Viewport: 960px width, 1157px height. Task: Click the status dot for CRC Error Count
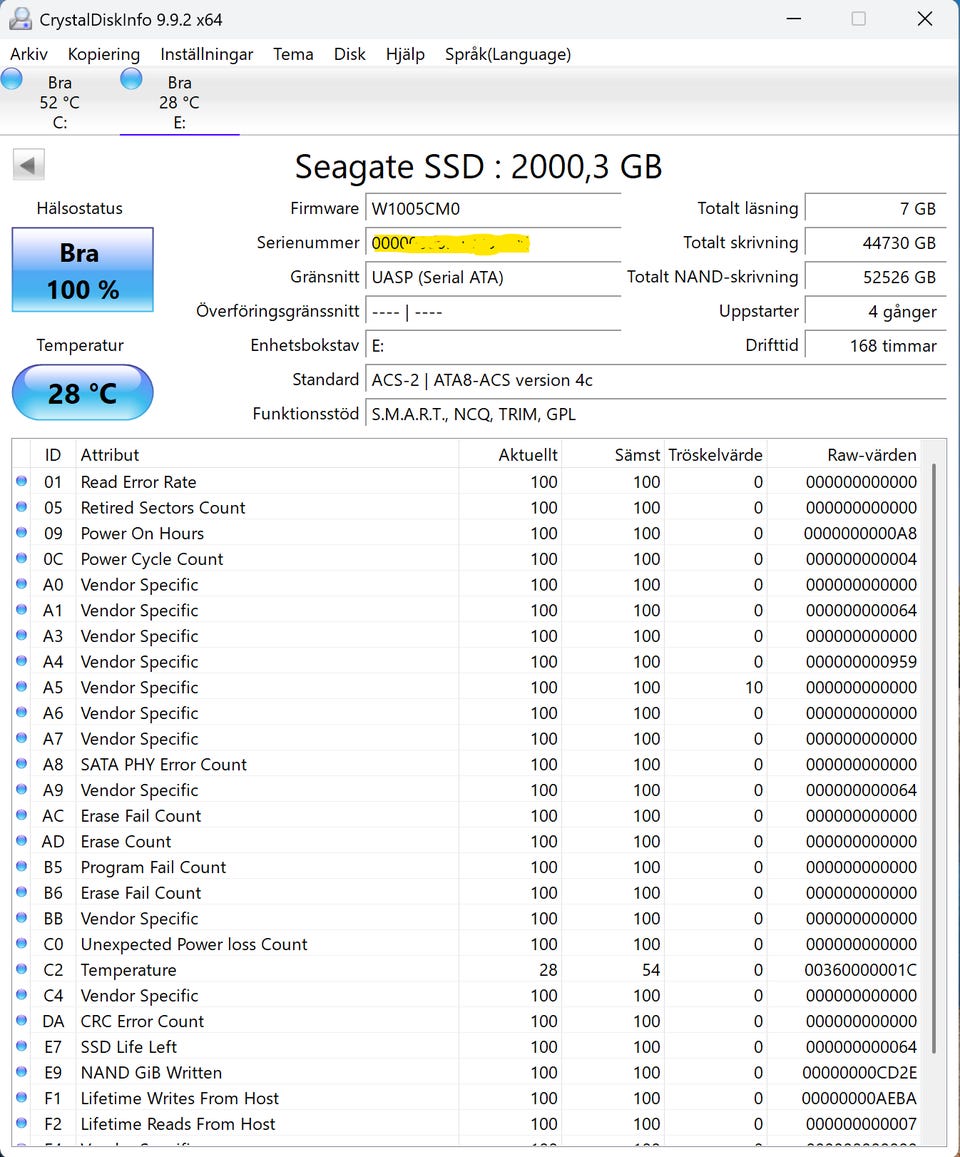[x=21, y=1020]
